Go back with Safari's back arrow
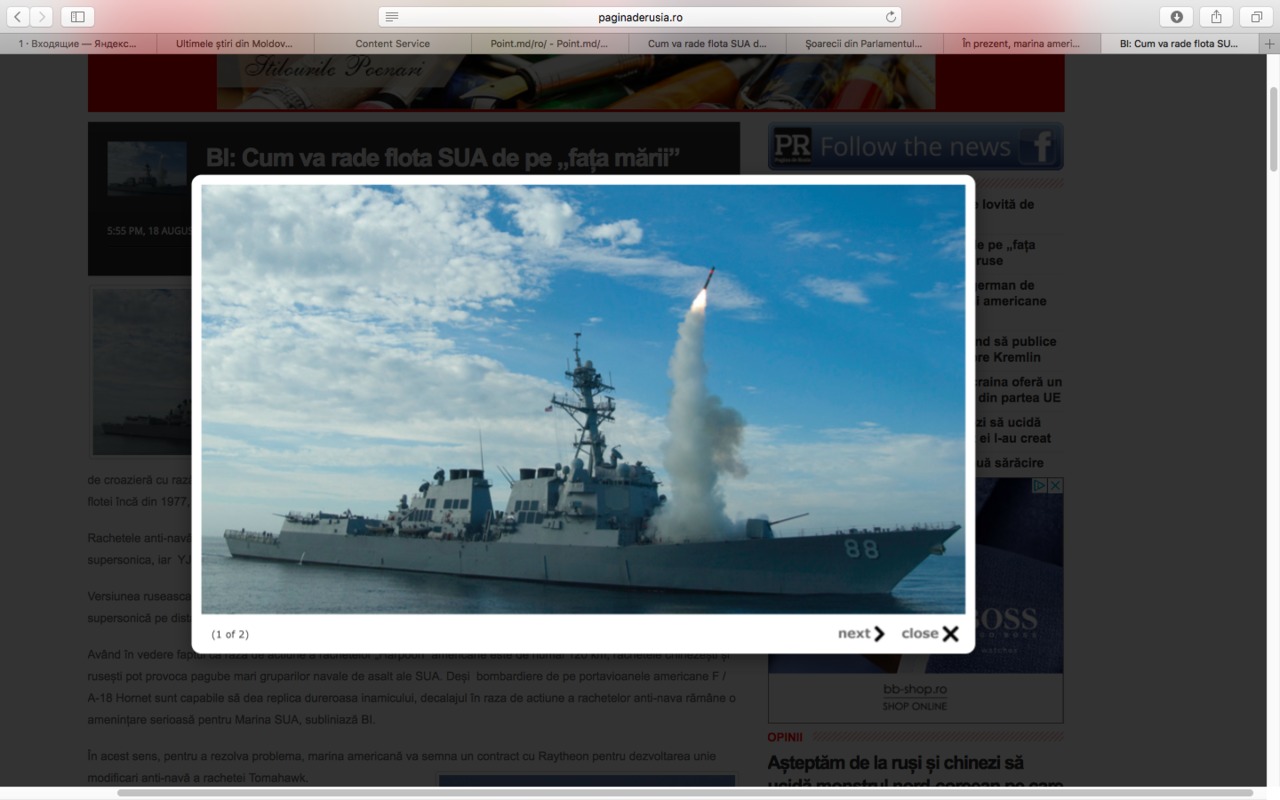Screen dimensions: 1280x800 coord(18,16)
